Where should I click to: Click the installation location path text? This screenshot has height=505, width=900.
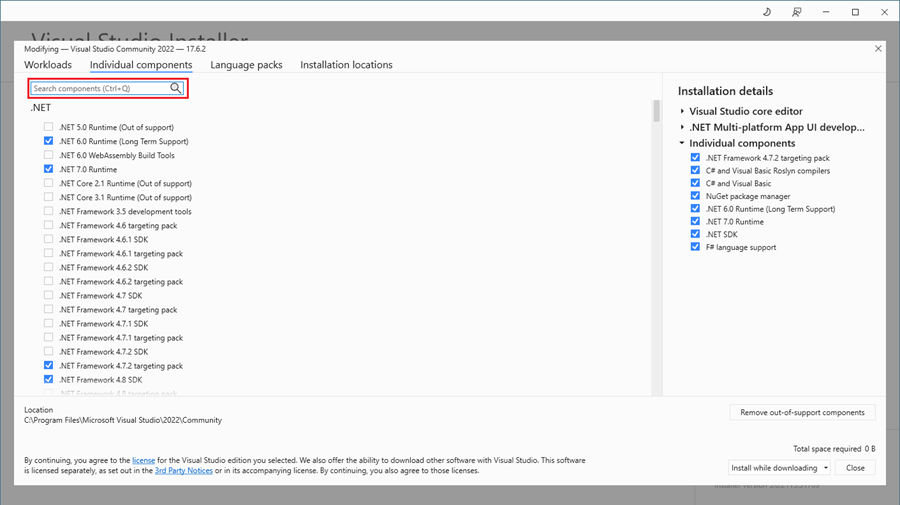tap(123, 420)
